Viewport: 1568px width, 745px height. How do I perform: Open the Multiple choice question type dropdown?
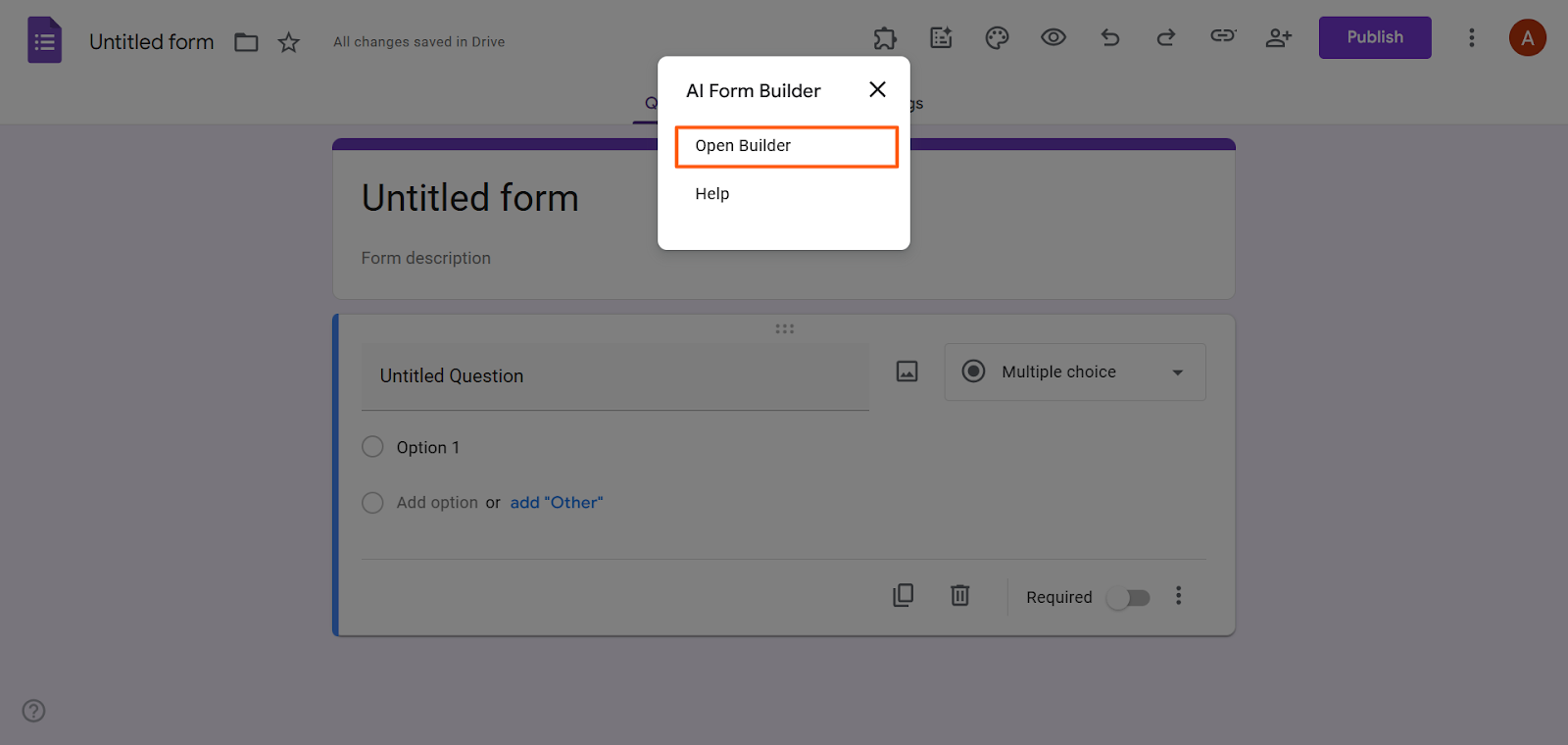point(1075,372)
